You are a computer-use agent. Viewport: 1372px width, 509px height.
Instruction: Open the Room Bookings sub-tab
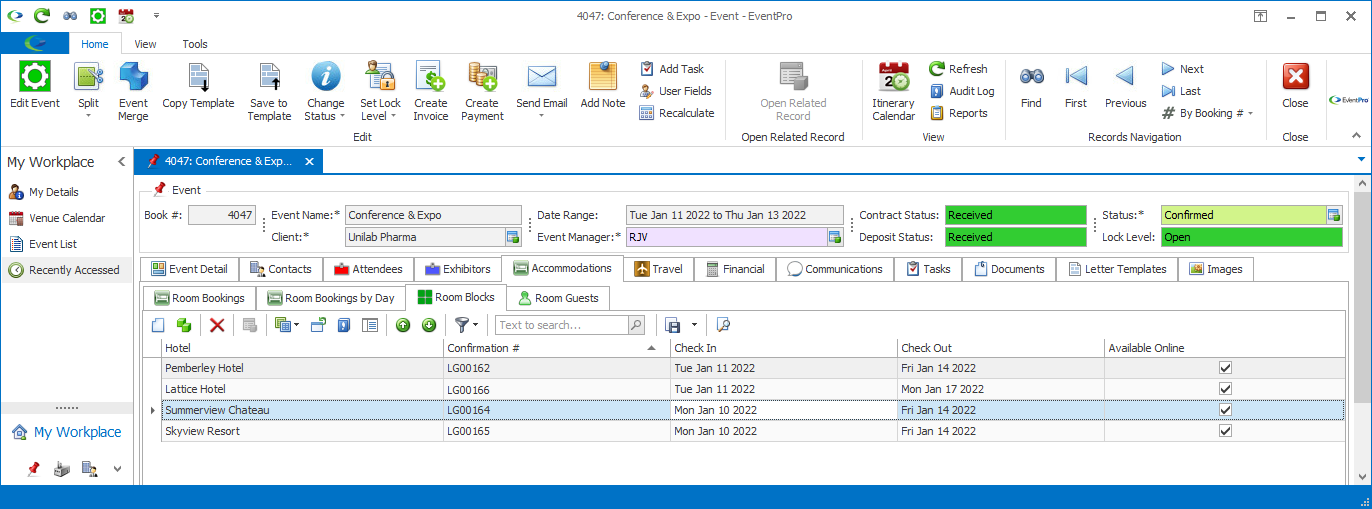pyautogui.click(x=198, y=298)
